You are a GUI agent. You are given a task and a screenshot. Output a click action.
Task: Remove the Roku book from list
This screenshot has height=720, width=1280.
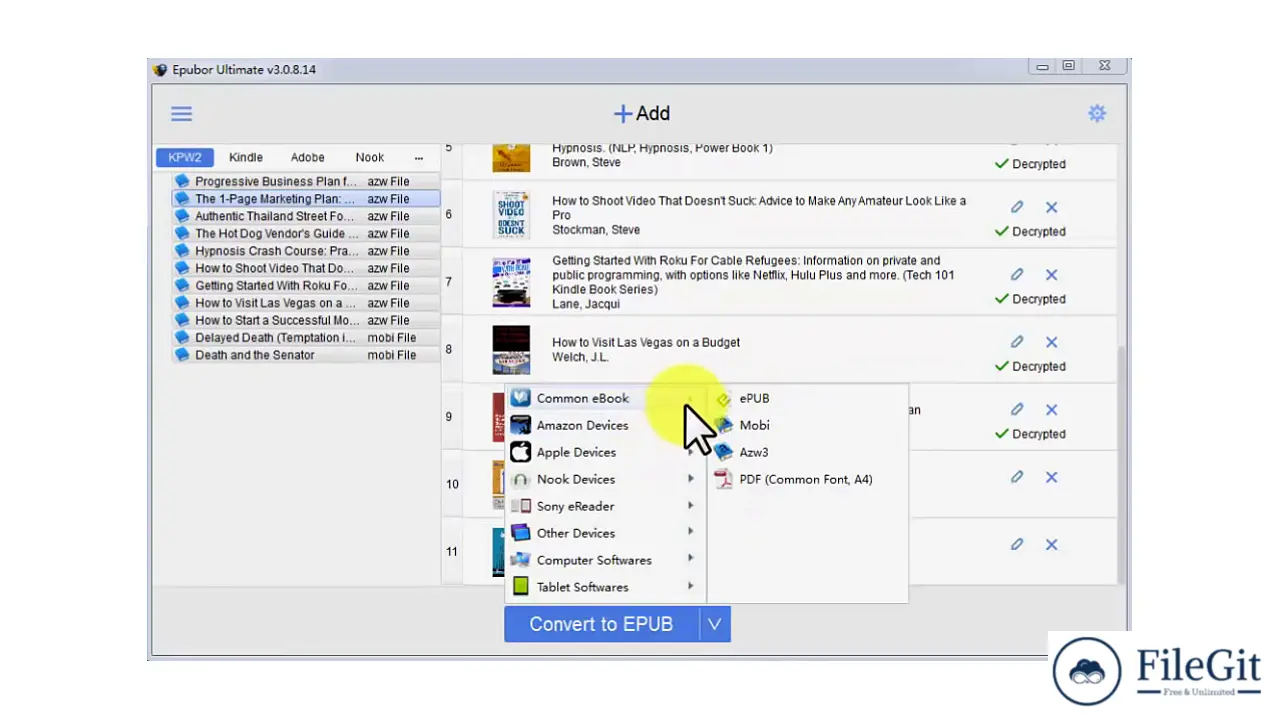1052,274
